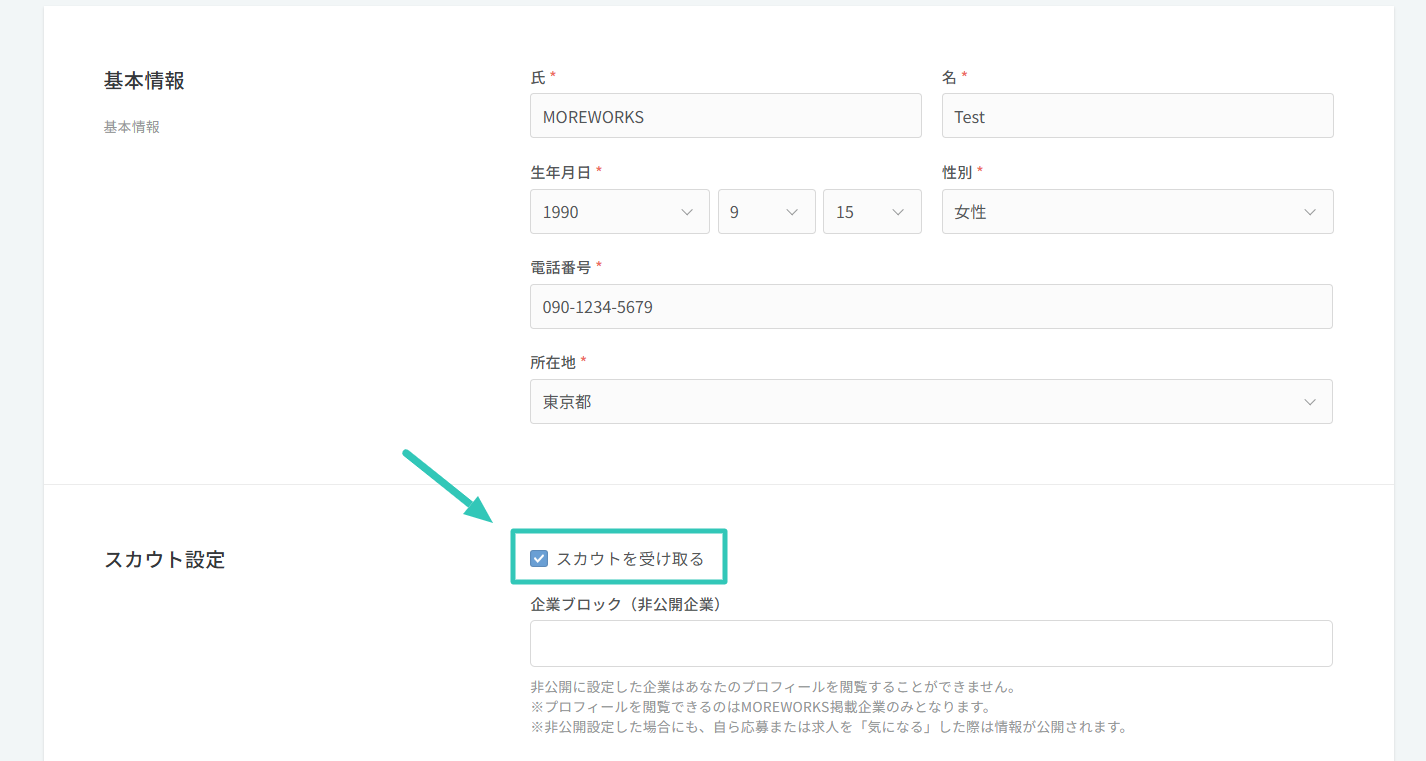
Task: Click the 所在地 label text
Action: tap(553, 362)
